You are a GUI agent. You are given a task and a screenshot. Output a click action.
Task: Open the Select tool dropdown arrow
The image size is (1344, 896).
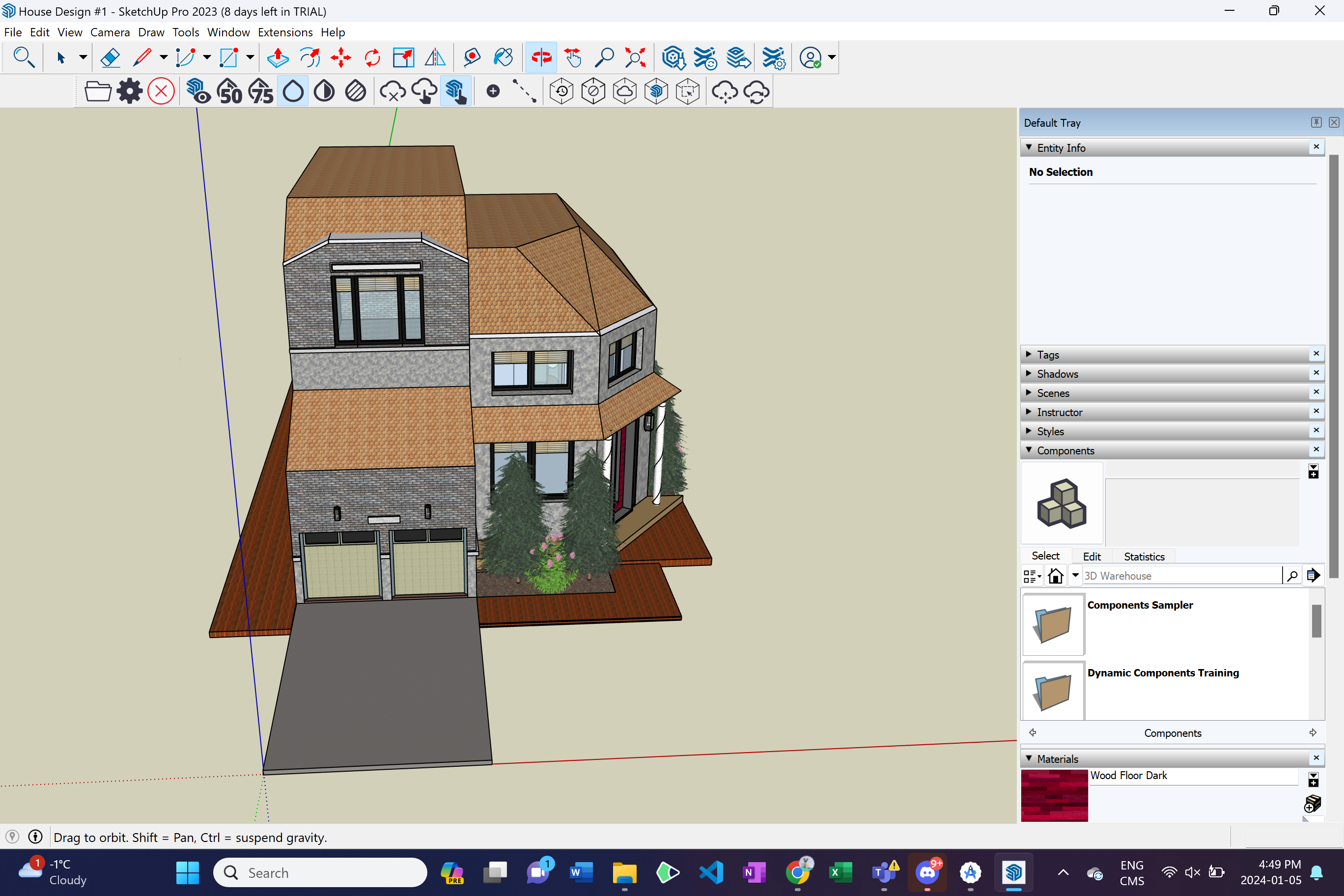(83, 57)
